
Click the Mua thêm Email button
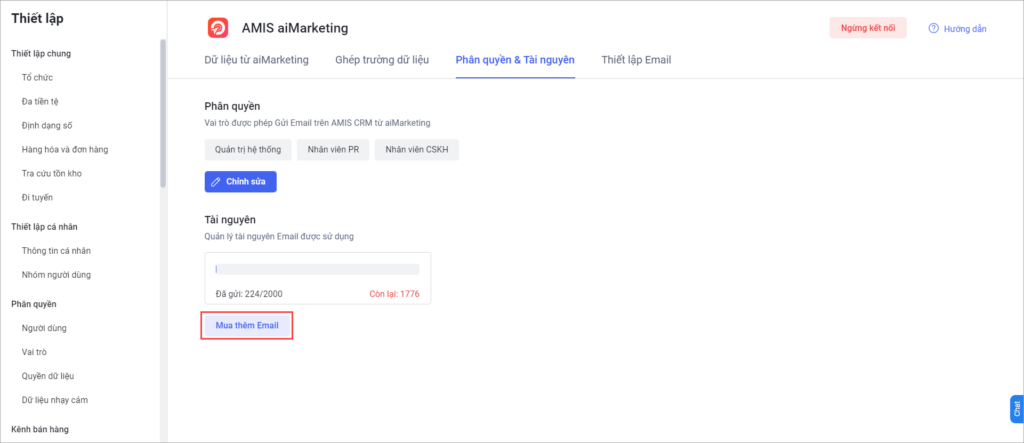click(x=247, y=325)
